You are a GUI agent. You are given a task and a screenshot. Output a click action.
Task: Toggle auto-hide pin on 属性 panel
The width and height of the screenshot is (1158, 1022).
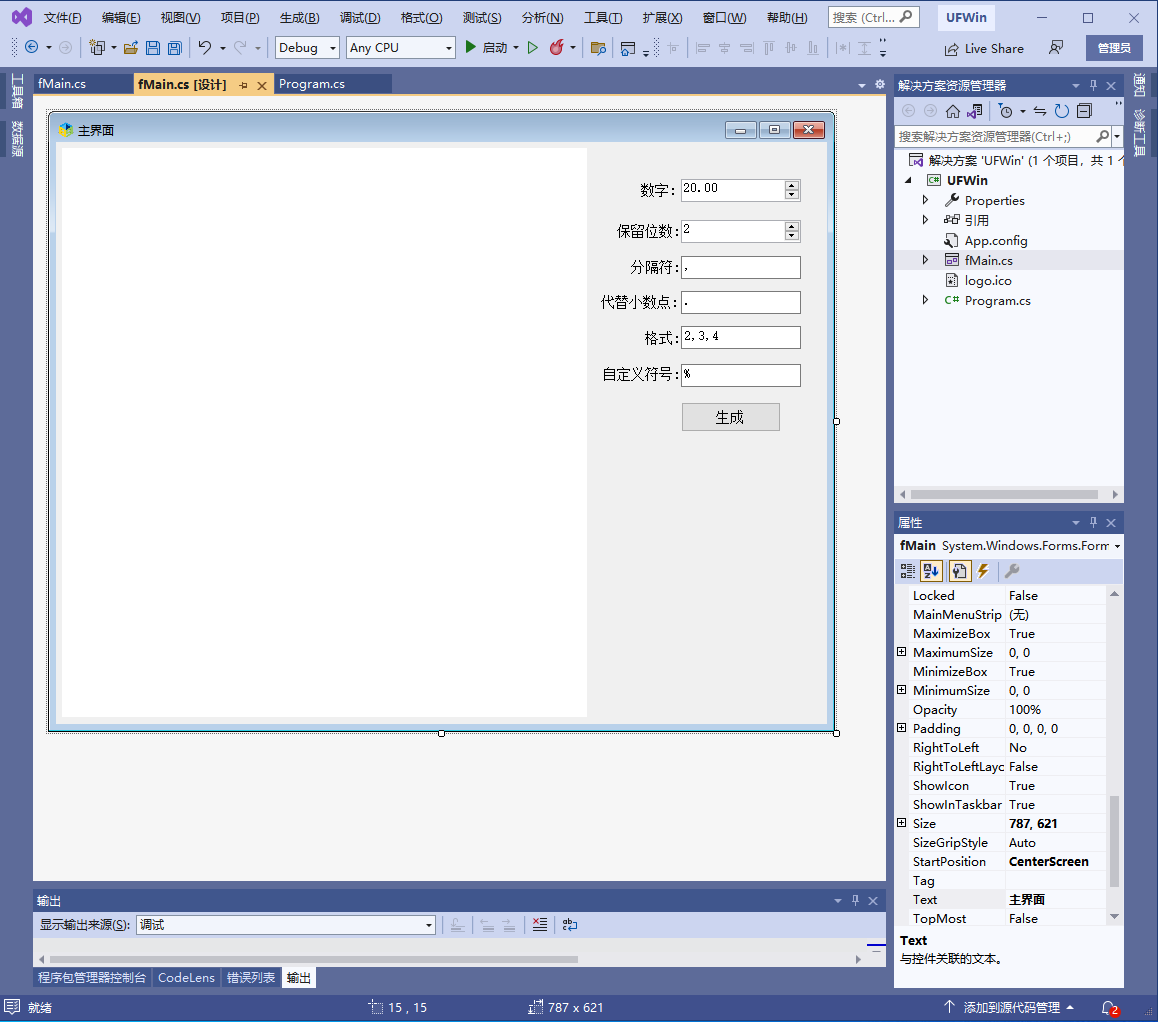(x=1094, y=522)
